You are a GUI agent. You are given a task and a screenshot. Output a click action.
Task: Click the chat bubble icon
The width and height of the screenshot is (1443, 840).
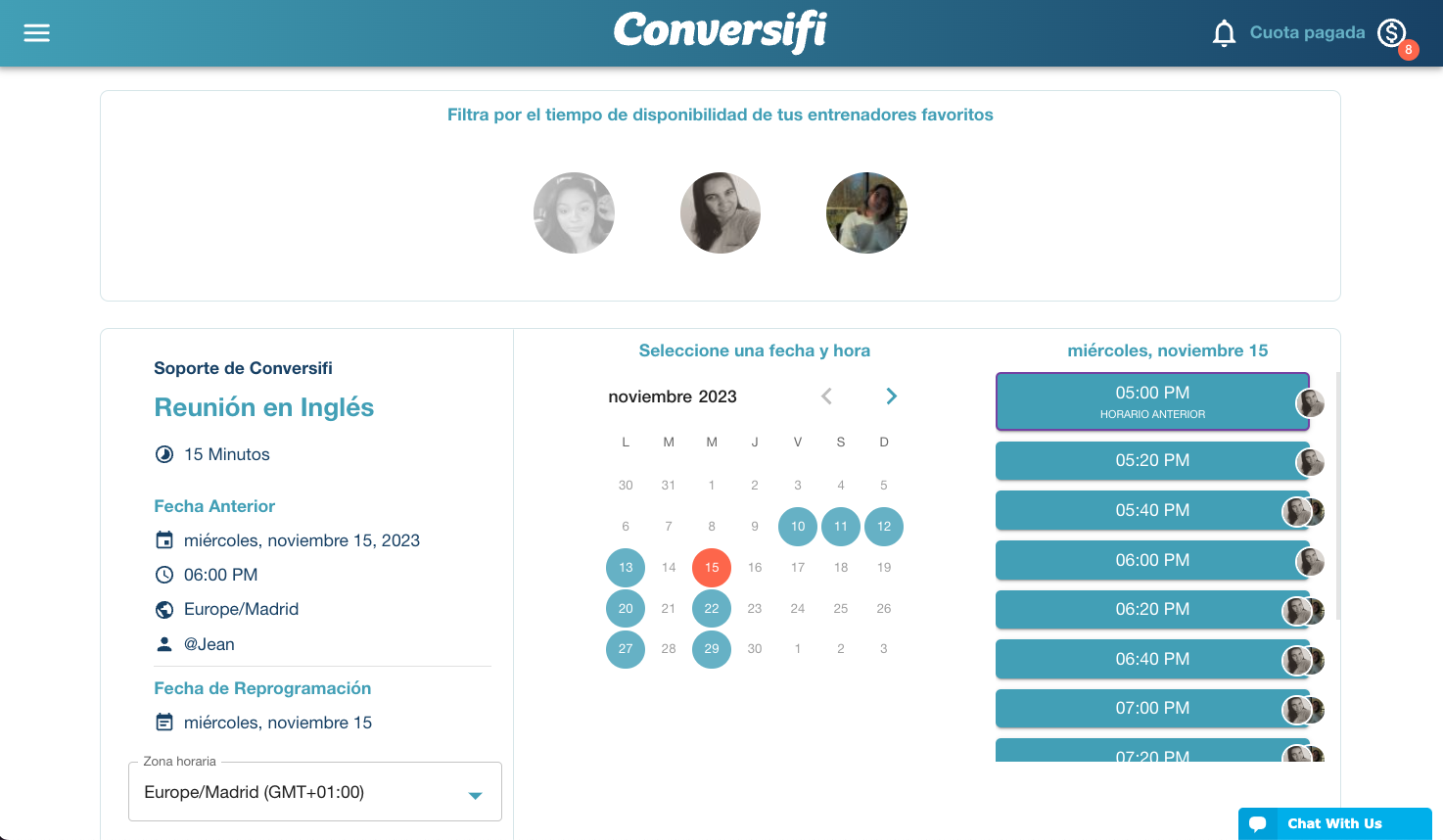point(1258,823)
